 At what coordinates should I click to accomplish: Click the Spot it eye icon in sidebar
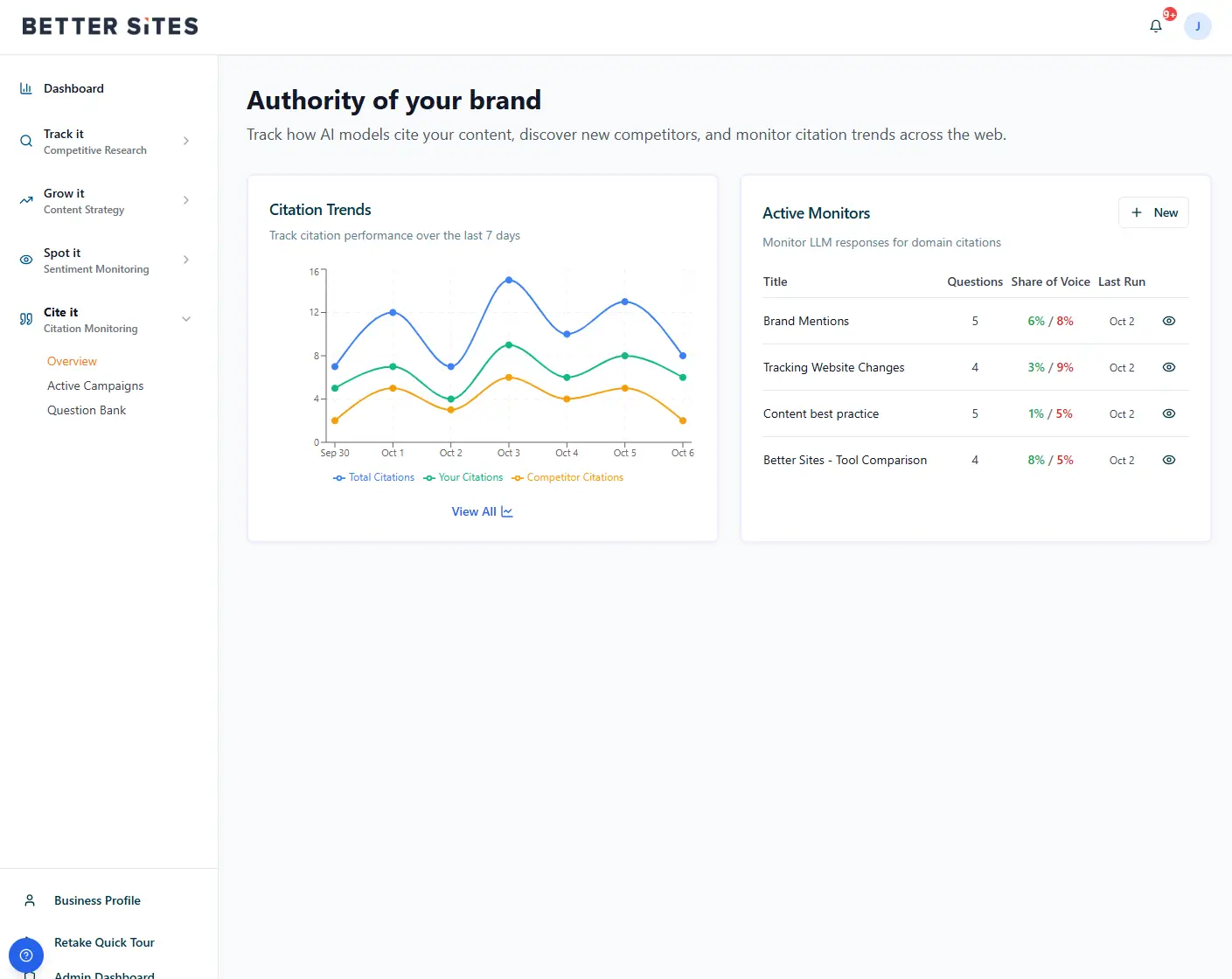[26, 260]
